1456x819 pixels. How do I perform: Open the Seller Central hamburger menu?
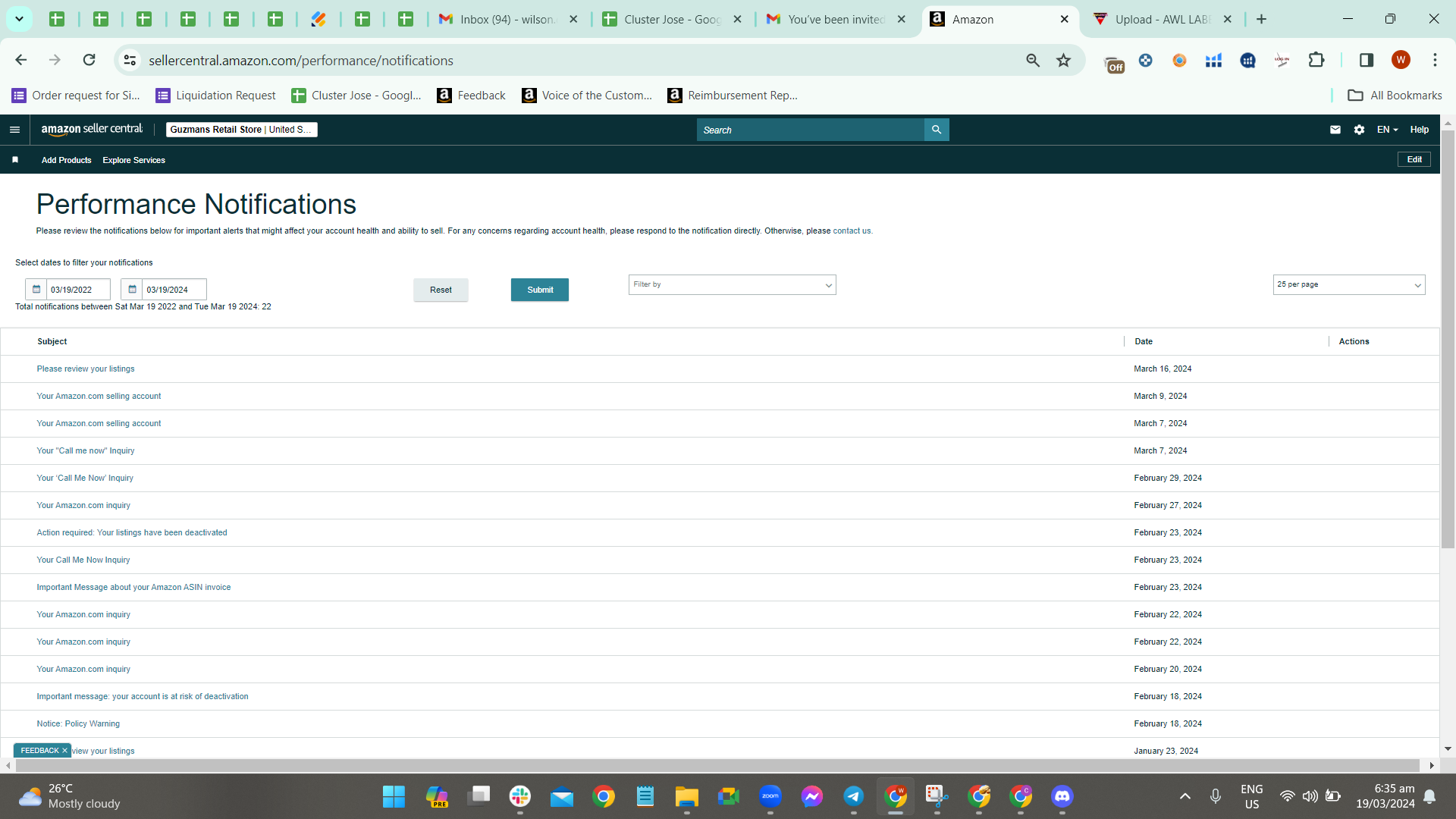click(14, 130)
